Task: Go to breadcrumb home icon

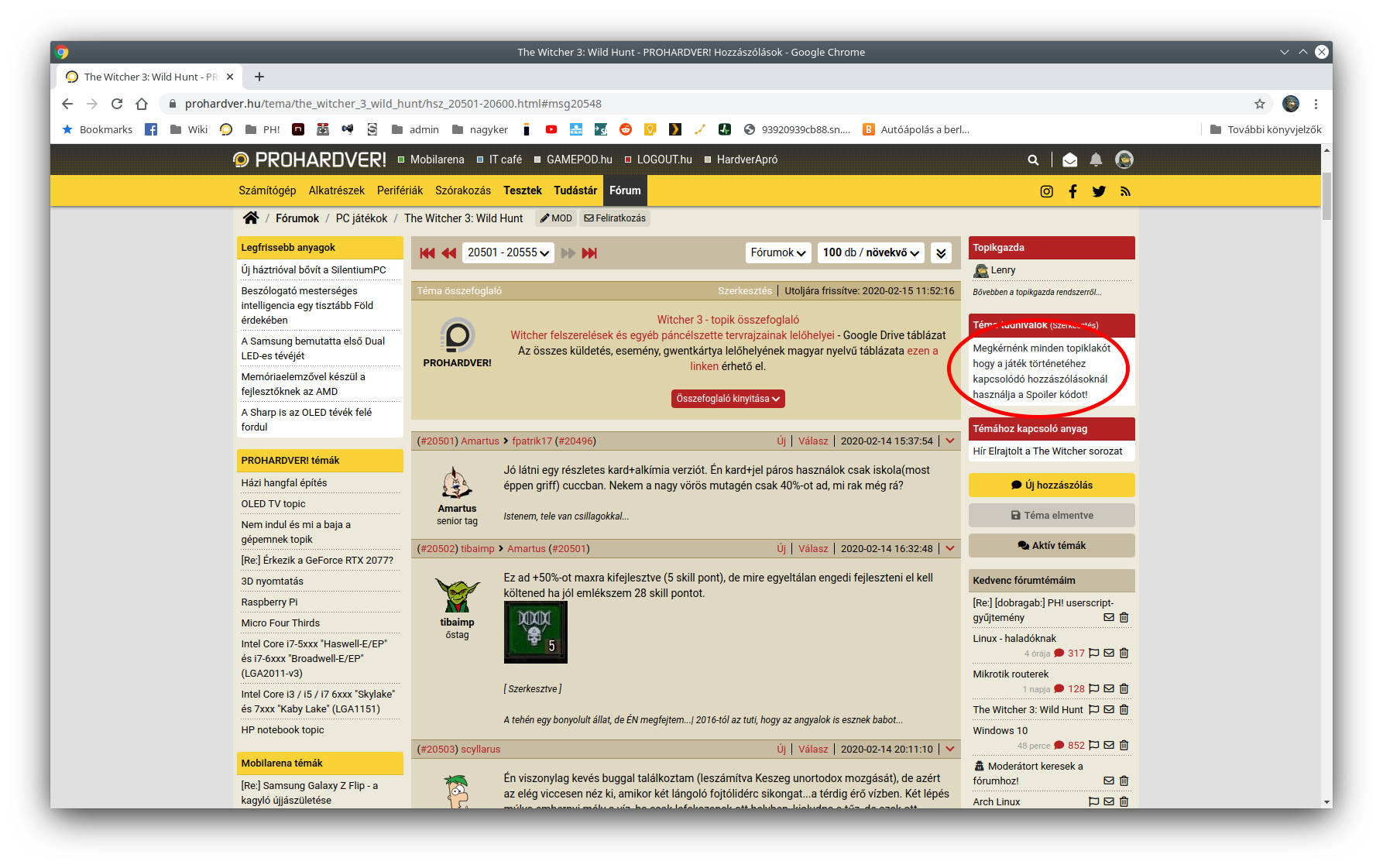Action: tap(250, 218)
